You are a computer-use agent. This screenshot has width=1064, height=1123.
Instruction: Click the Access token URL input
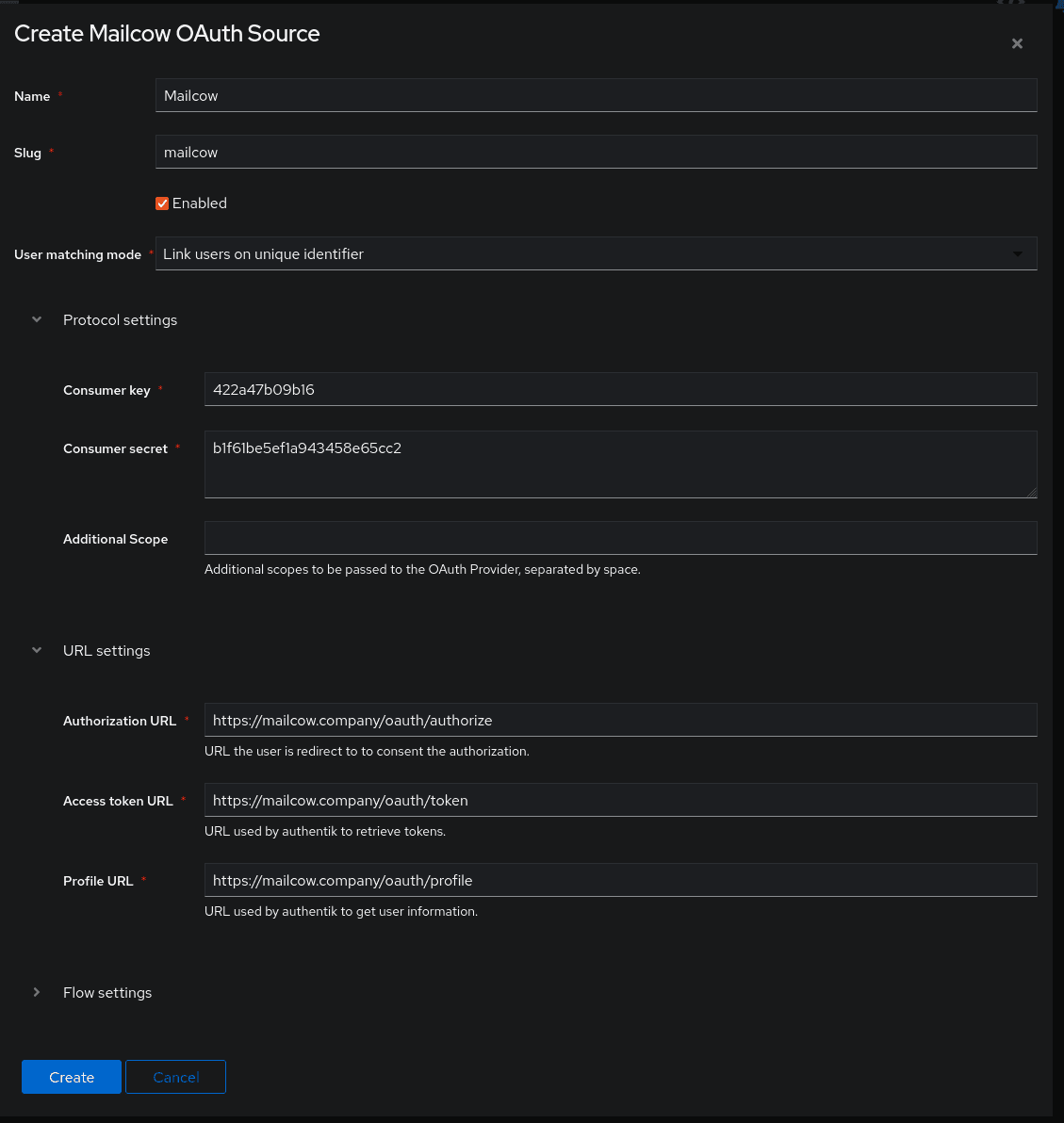coord(620,800)
